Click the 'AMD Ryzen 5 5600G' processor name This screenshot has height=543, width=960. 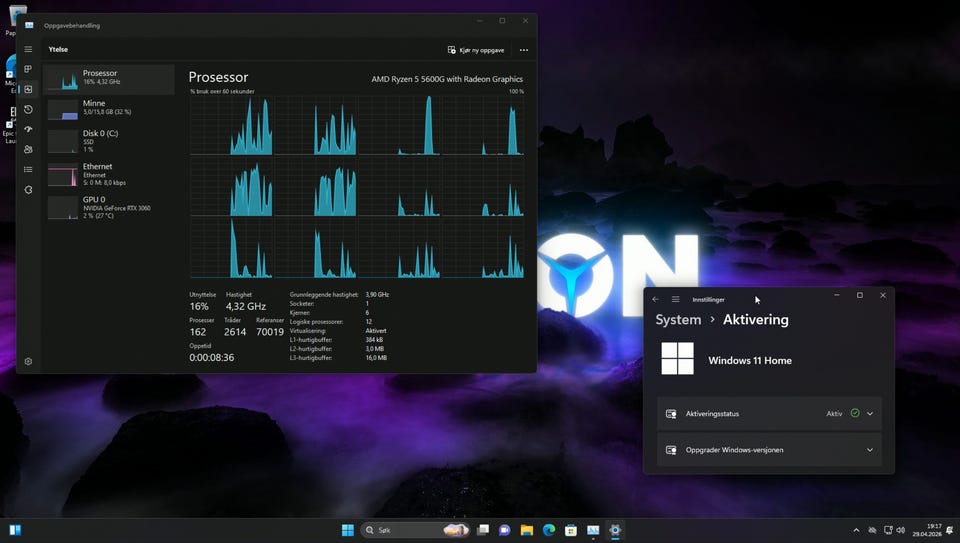447,79
